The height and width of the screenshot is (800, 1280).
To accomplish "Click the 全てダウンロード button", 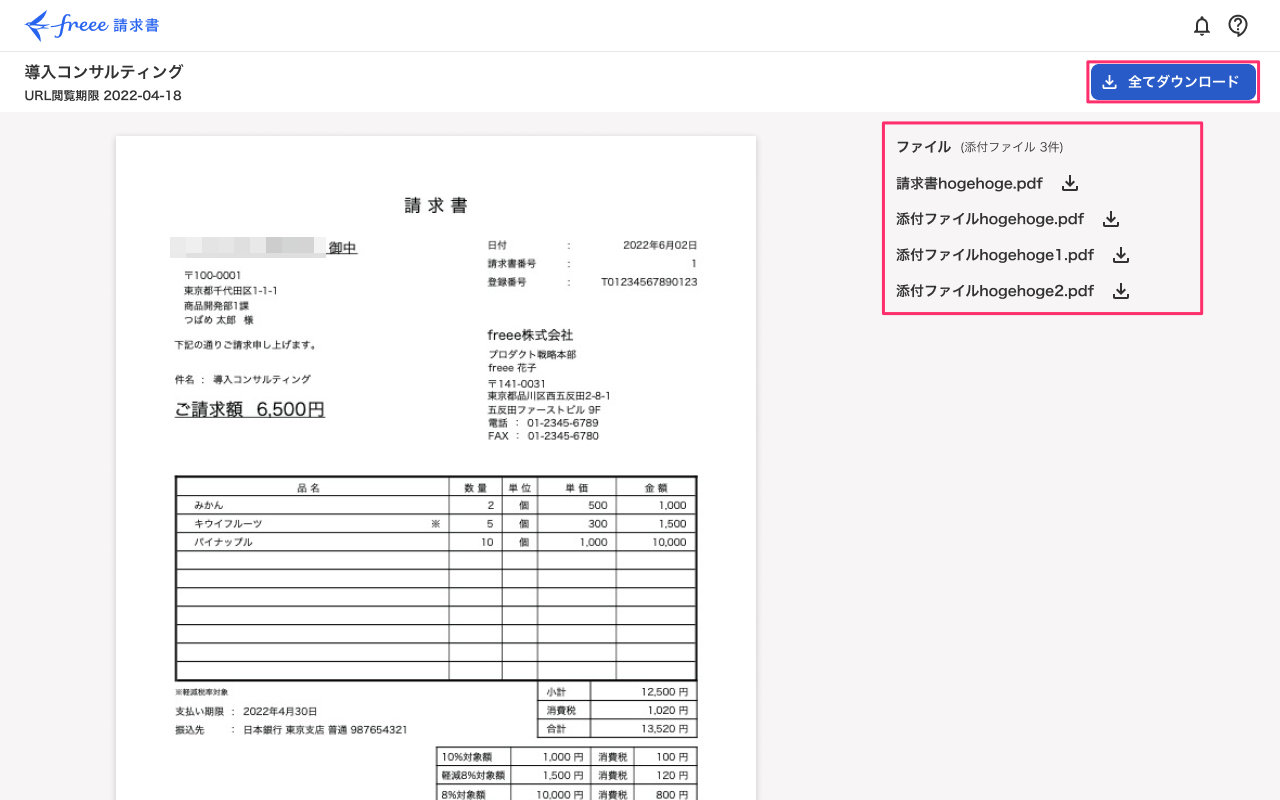I will pyautogui.click(x=1172, y=82).
